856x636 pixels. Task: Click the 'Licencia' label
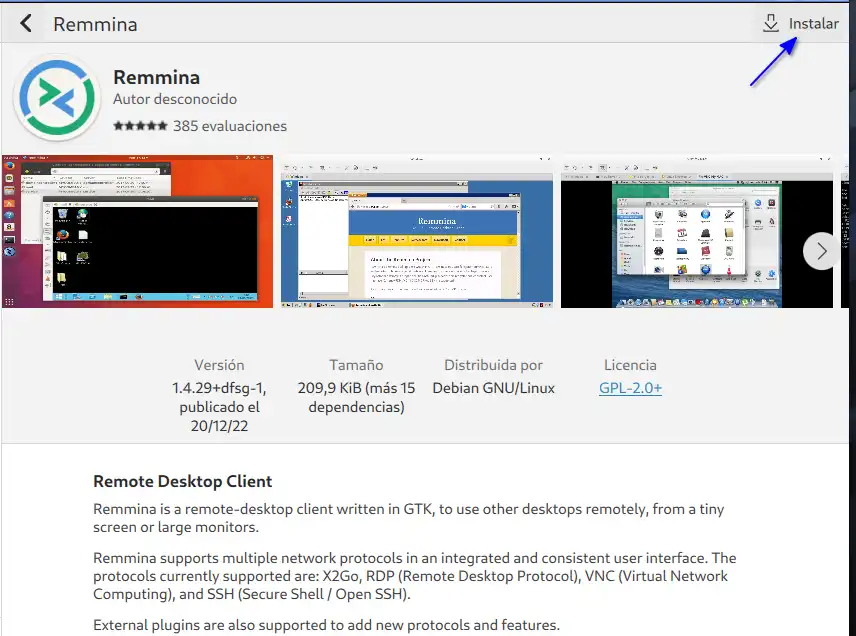point(630,365)
